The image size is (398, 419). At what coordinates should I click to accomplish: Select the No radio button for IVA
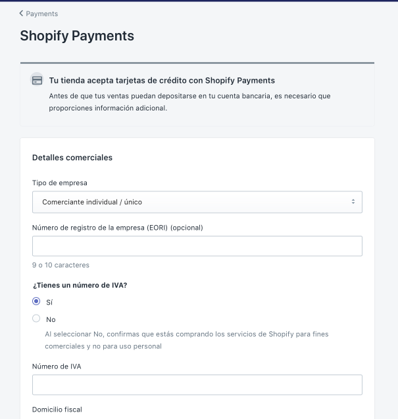[x=36, y=318]
